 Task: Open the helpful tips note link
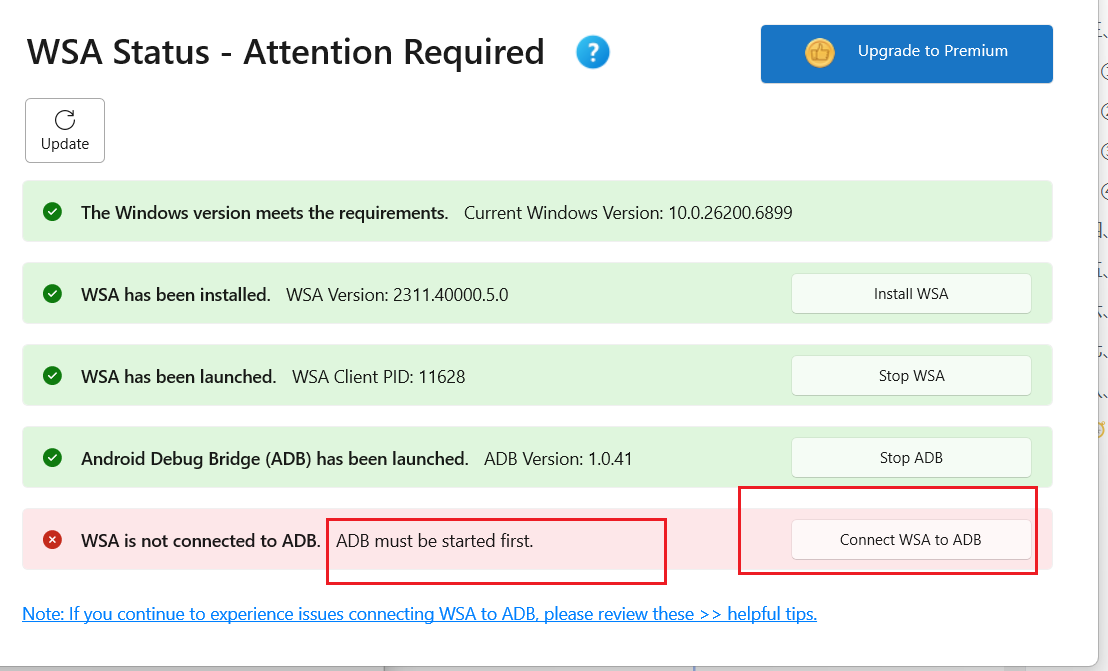[419, 613]
